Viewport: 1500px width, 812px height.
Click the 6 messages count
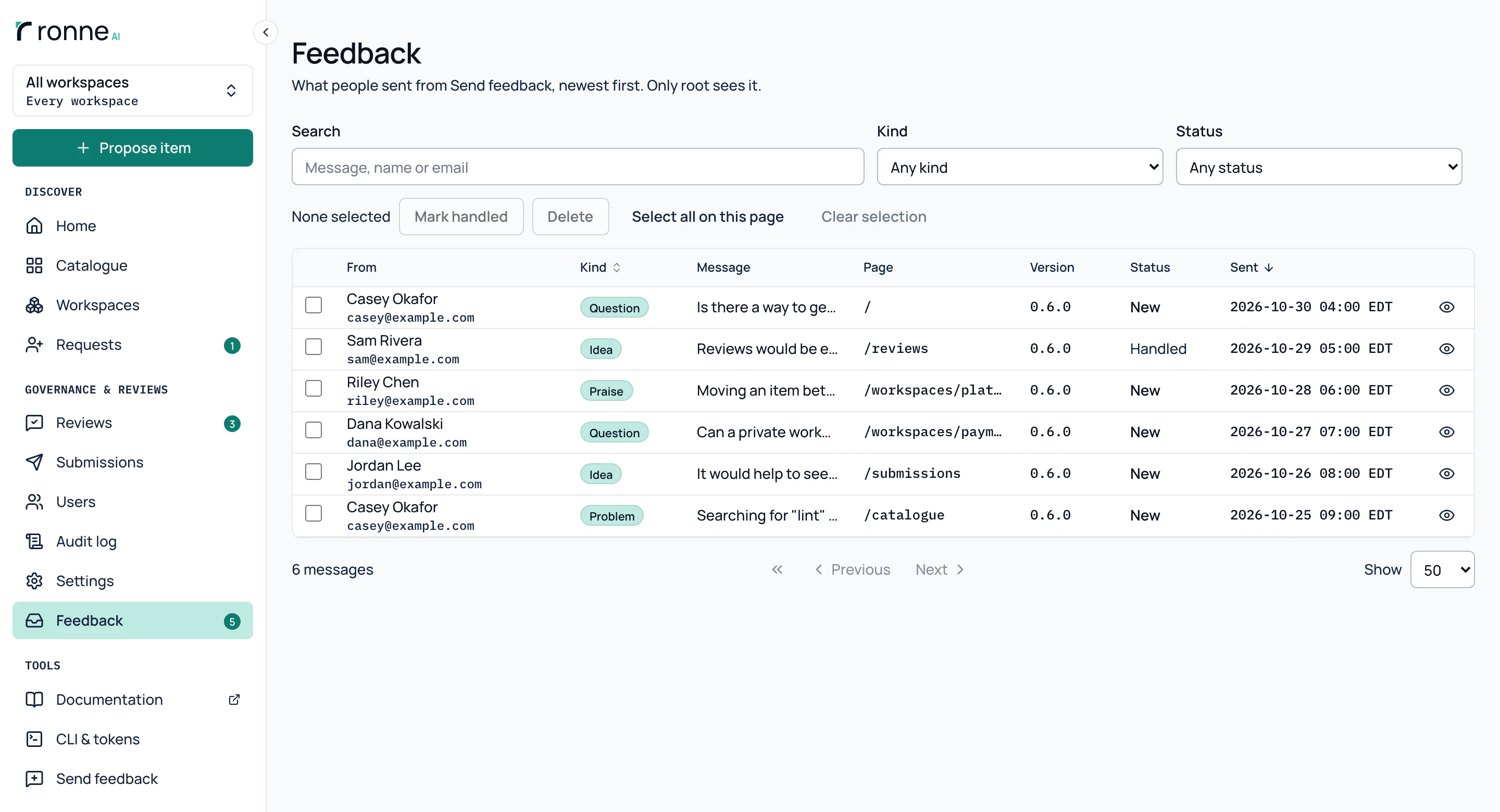pos(332,569)
